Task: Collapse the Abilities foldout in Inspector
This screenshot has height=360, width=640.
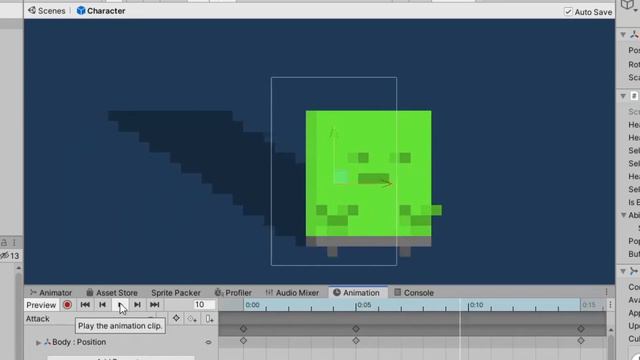Action: [624, 215]
